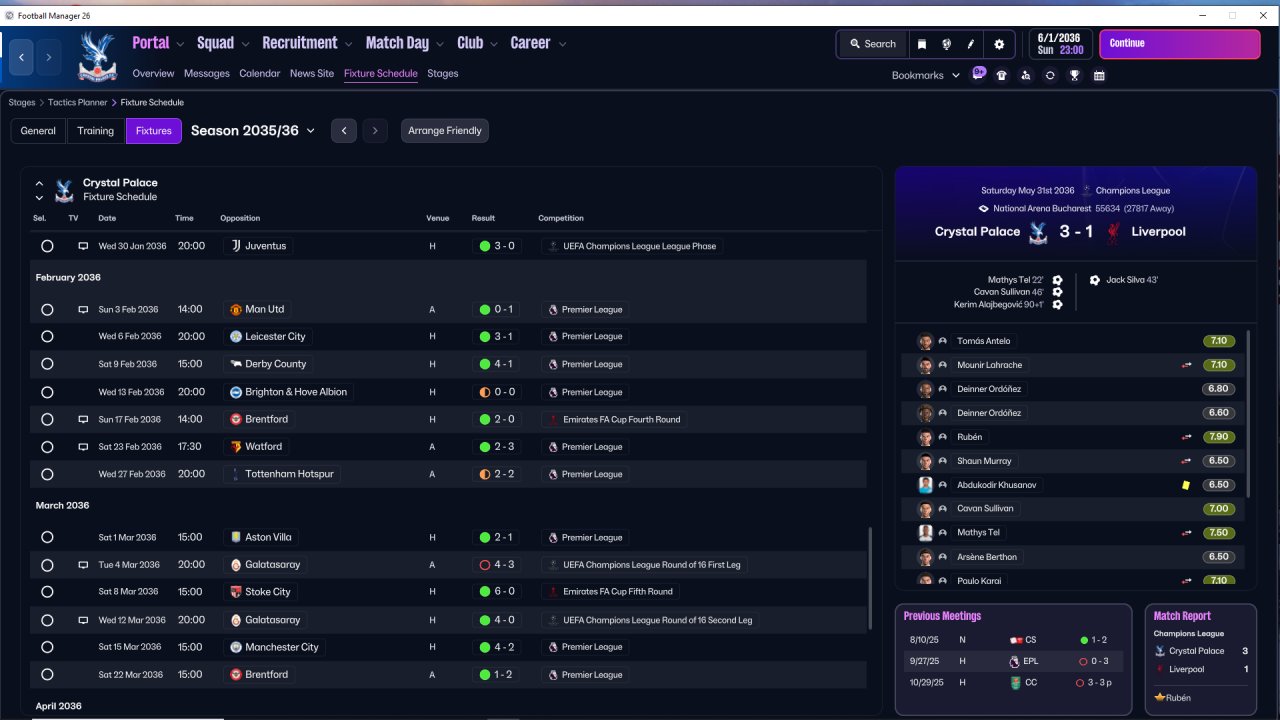Click the Tactics Planner breadcrumb link
Image resolution: width=1280 pixels, height=720 pixels.
coord(78,102)
